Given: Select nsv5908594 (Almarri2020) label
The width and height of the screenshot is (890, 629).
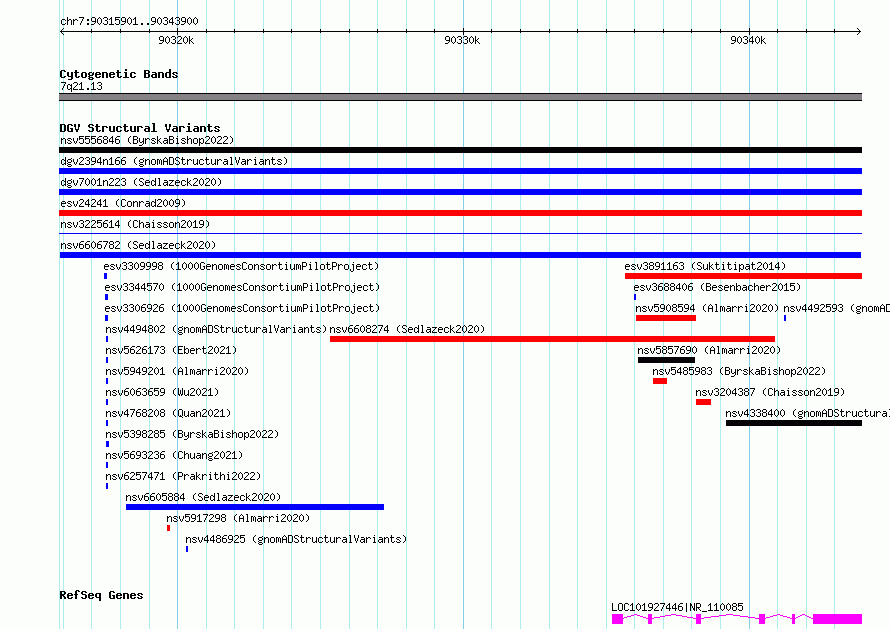Looking at the screenshot, I should [707, 308].
